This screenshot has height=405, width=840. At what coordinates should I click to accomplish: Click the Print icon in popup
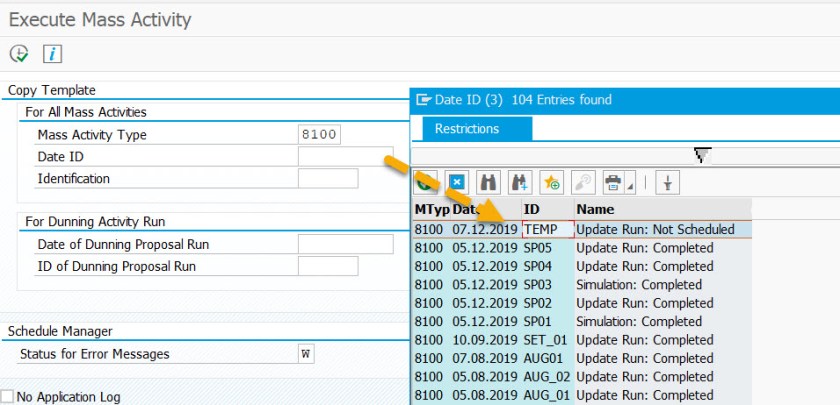point(612,182)
